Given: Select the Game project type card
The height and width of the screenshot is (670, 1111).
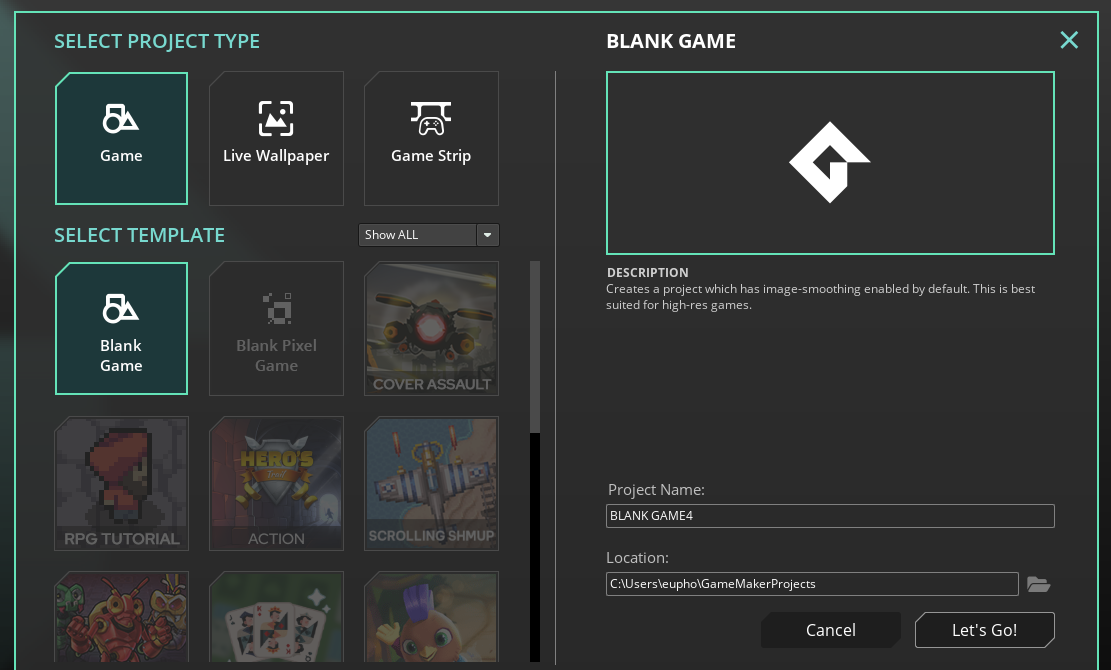Looking at the screenshot, I should pos(121,138).
